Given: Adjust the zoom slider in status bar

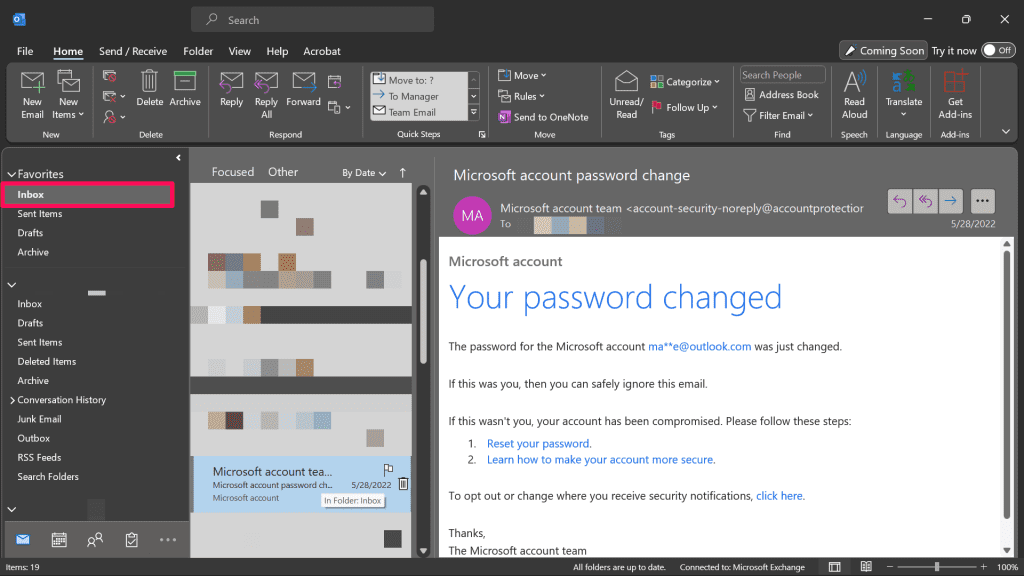Looking at the screenshot, I should click(x=937, y=567).
